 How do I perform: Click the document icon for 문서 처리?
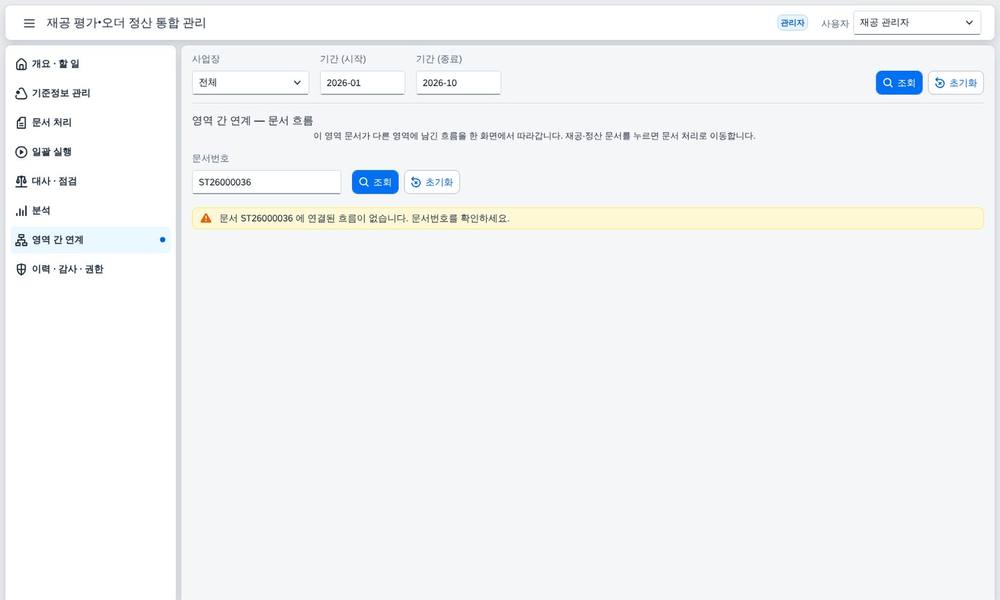point(21,122)
